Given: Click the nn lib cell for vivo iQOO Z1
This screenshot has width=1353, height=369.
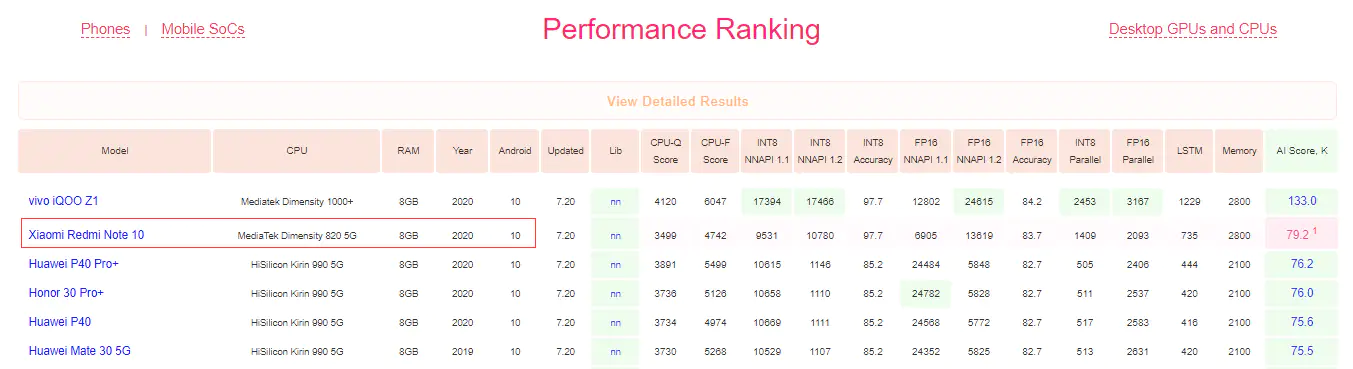Looking at the screenshot, I should [x=615, y=201].
